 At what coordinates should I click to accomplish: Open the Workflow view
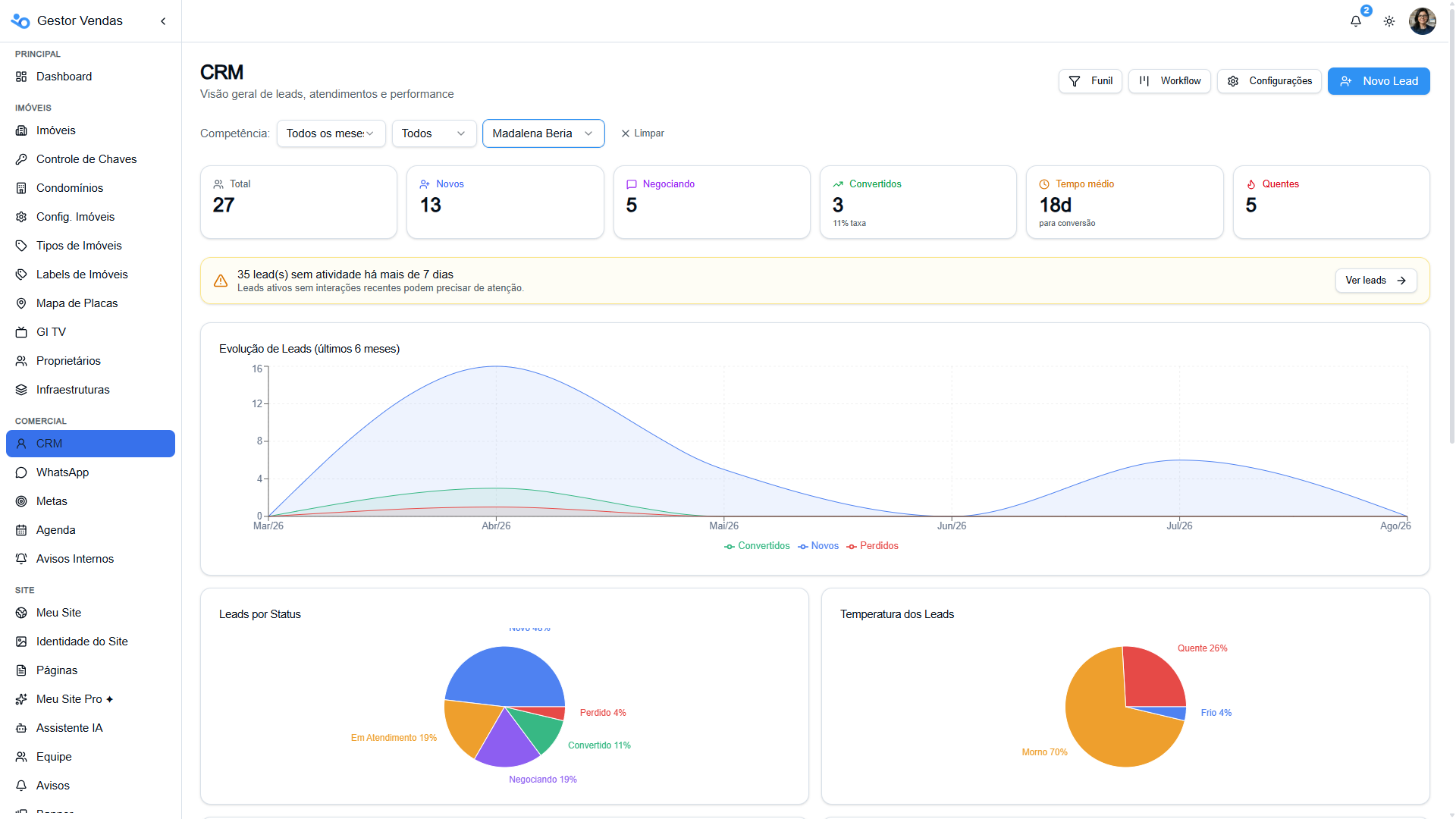[1169, 81]
